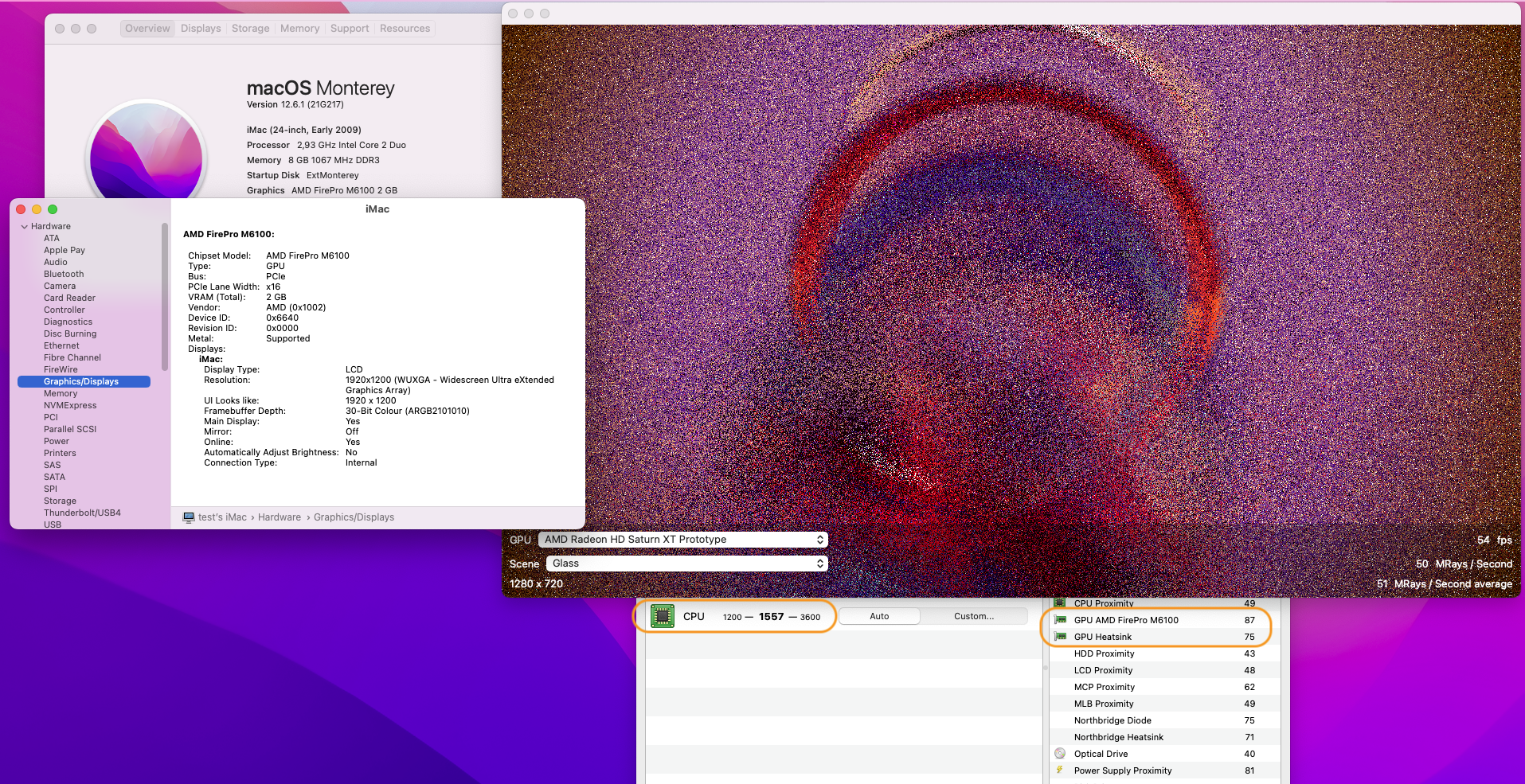The height and width of the screenshot is (784, 1525).
Task: Click the 1280 x 720 resolution text
Action: 536,583
